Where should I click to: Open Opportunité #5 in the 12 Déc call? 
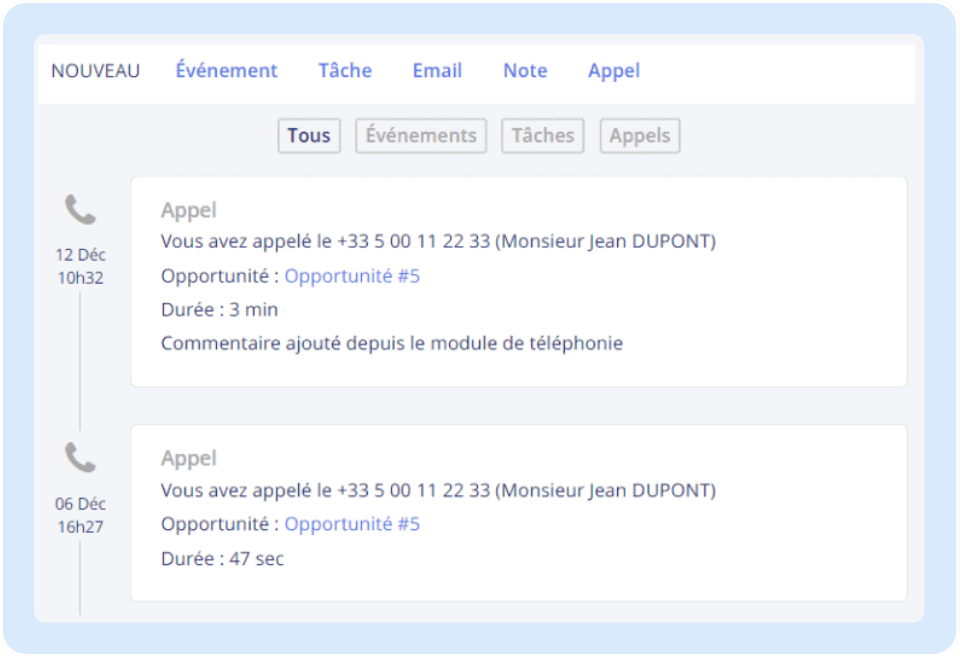352,276
